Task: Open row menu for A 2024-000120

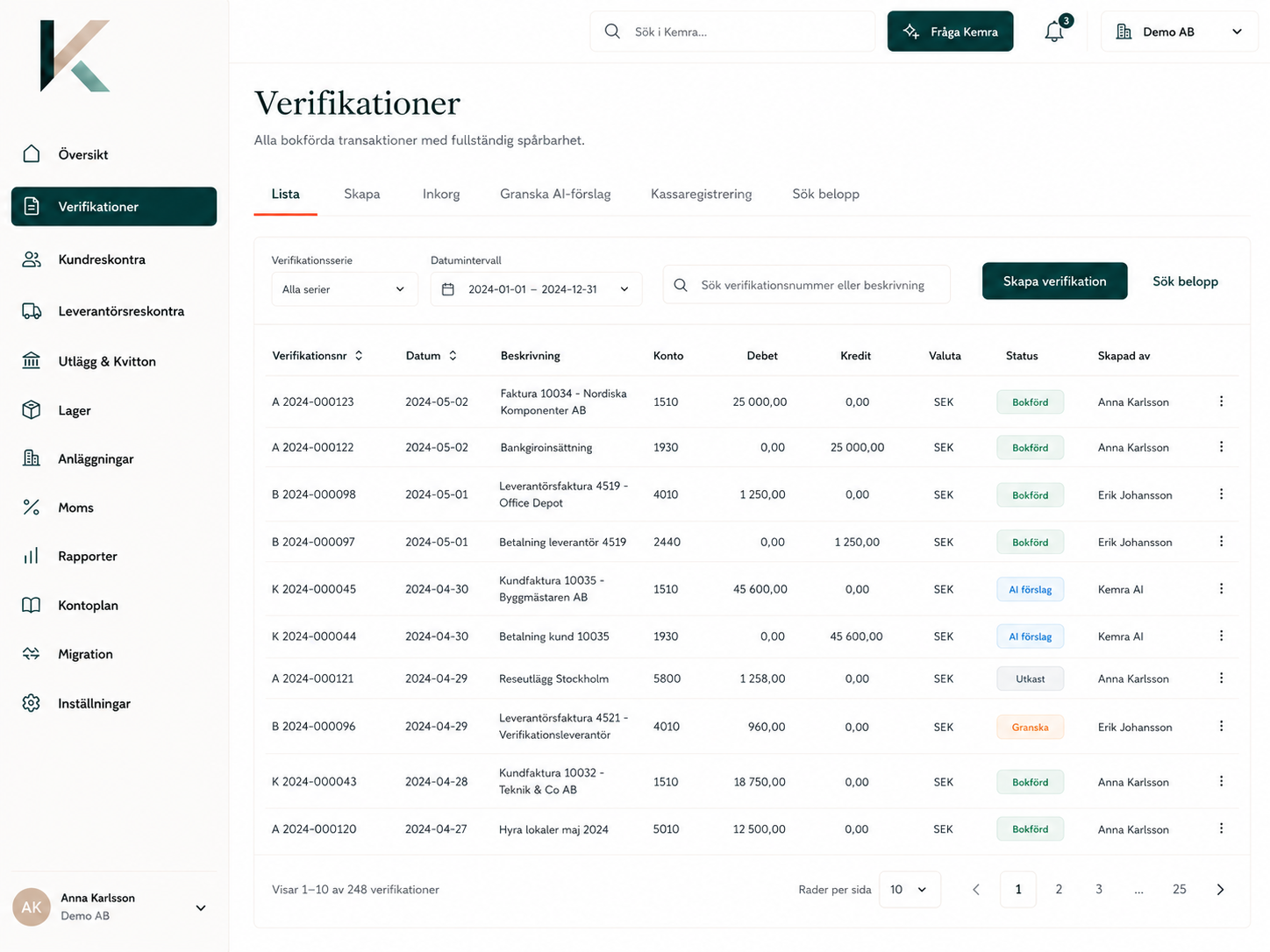Action: point(1221,828)
